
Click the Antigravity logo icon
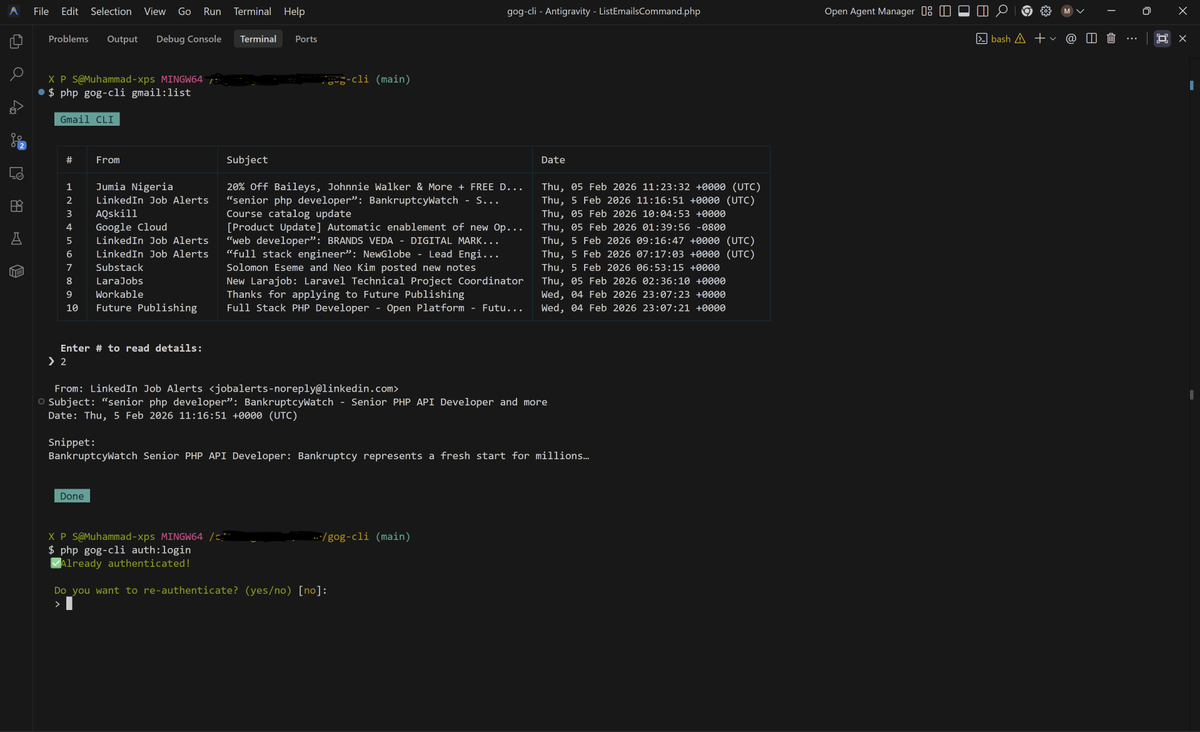click(x=15, y=11)
